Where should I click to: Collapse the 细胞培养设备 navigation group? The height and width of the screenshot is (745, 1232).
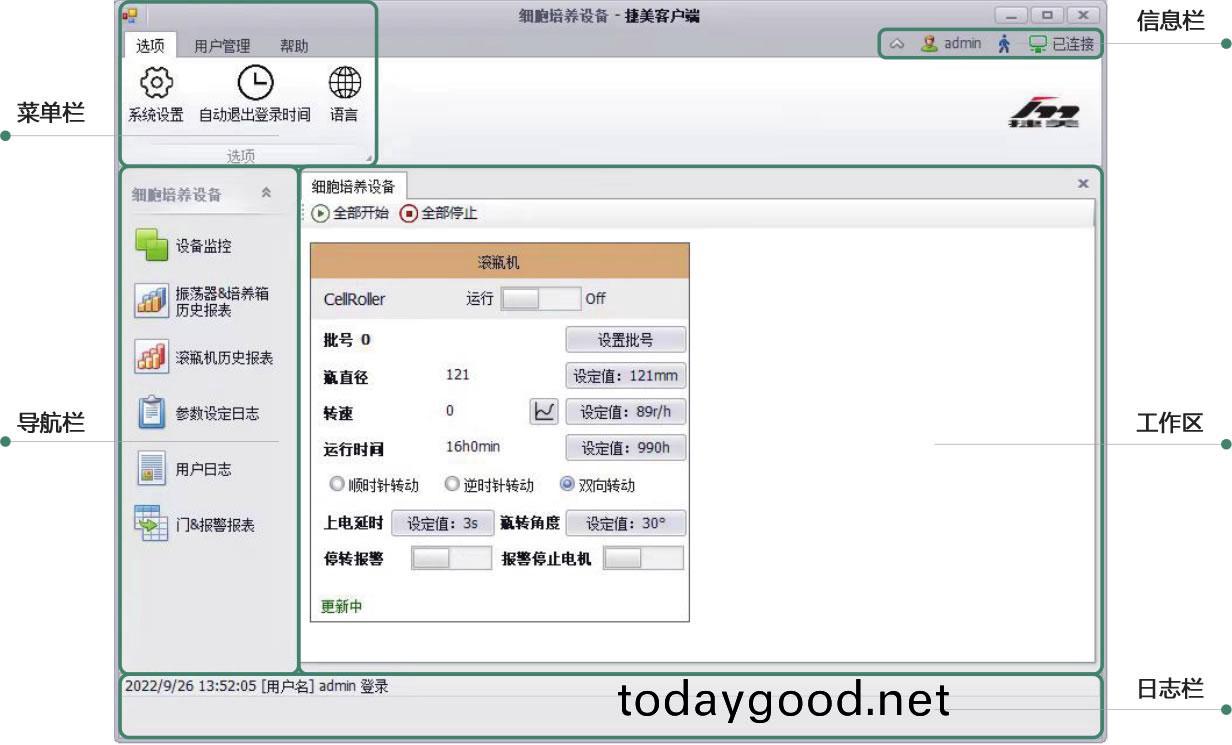click(x=265, y=194)
